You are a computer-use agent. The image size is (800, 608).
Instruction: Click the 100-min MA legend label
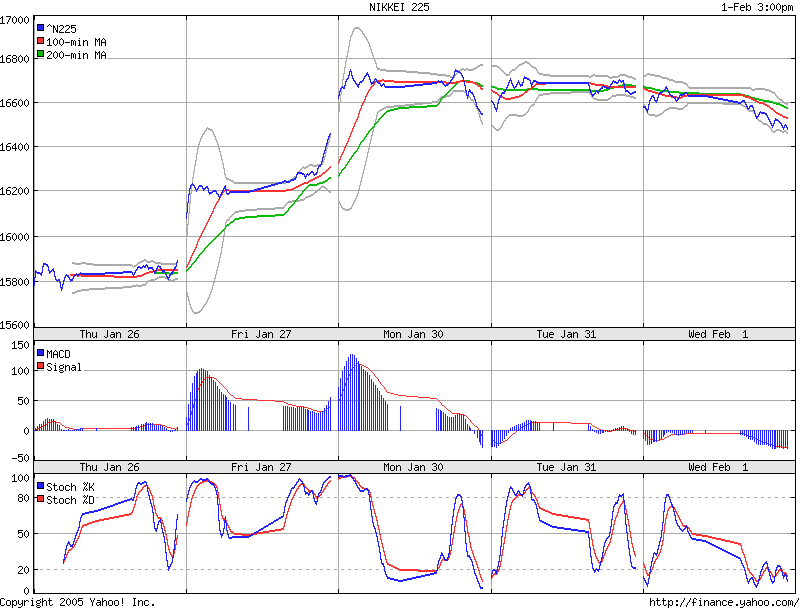pyautogui.click(x=77, y=42)
